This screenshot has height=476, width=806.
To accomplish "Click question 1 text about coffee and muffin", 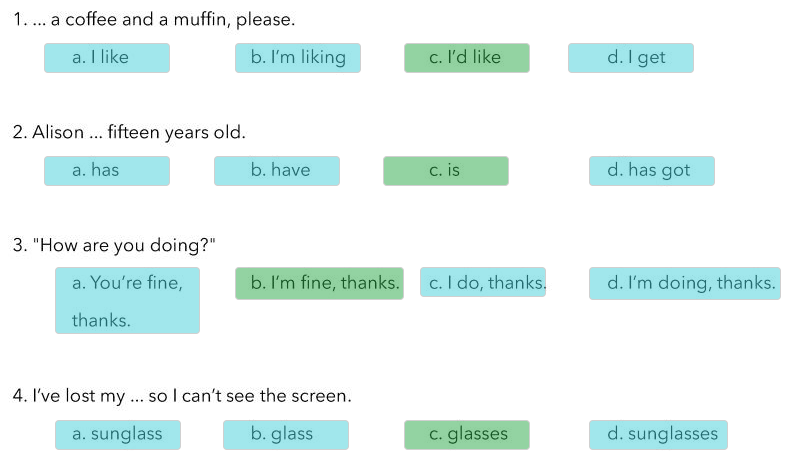I will click(154, 20).
